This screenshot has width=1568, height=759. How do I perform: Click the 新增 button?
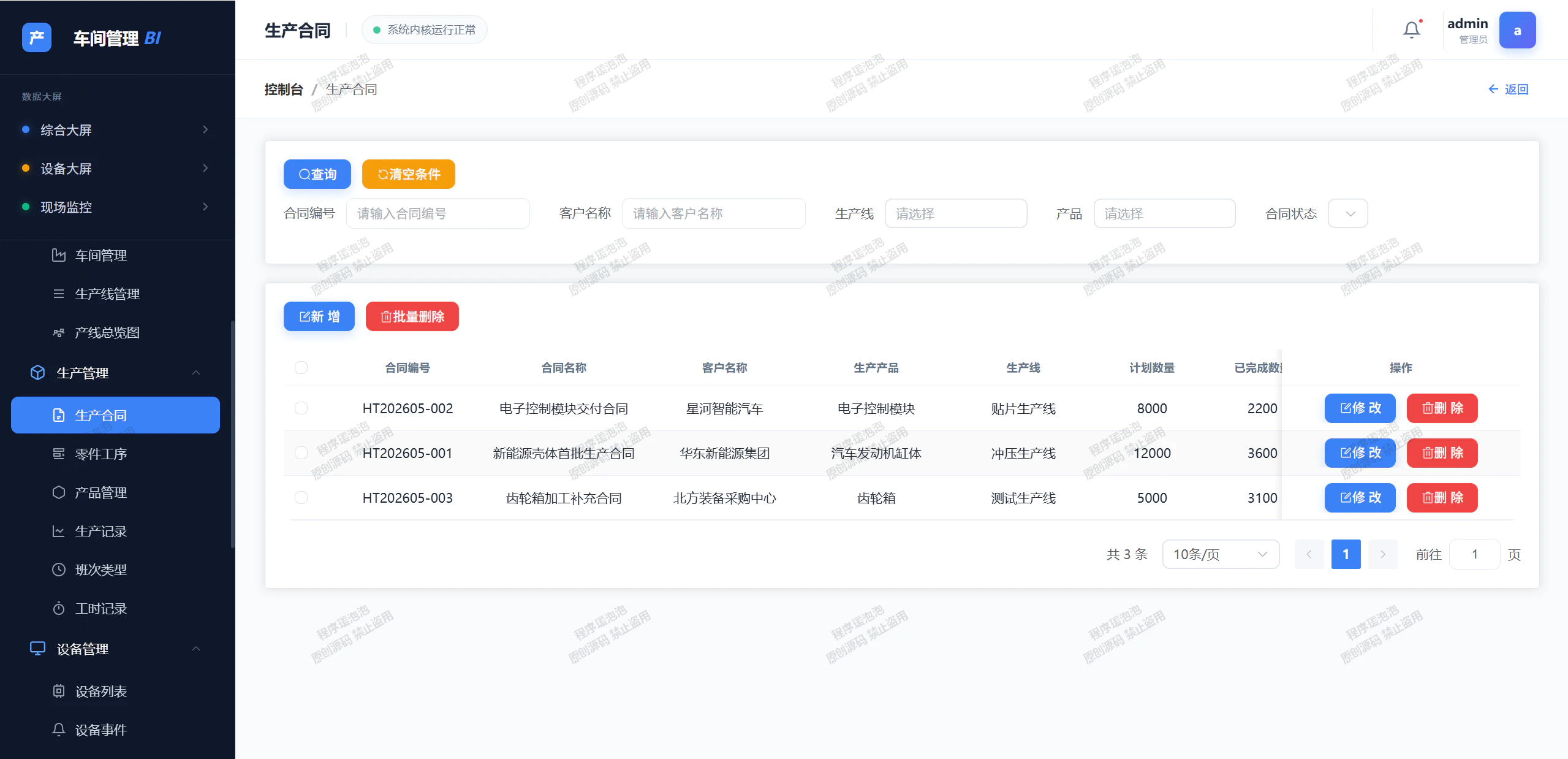point(319,316)
